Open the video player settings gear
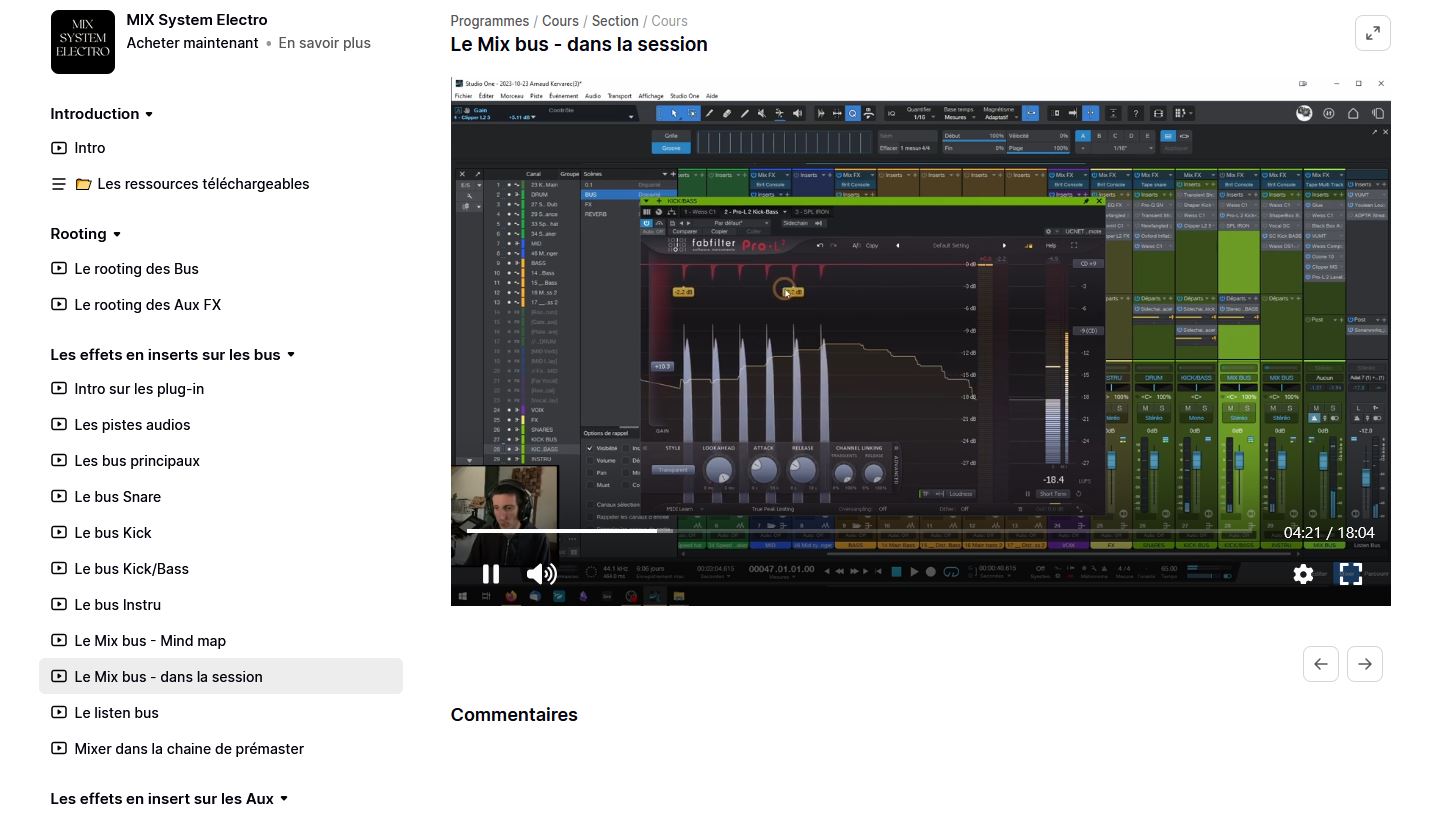 click(x=1303, y=574)
